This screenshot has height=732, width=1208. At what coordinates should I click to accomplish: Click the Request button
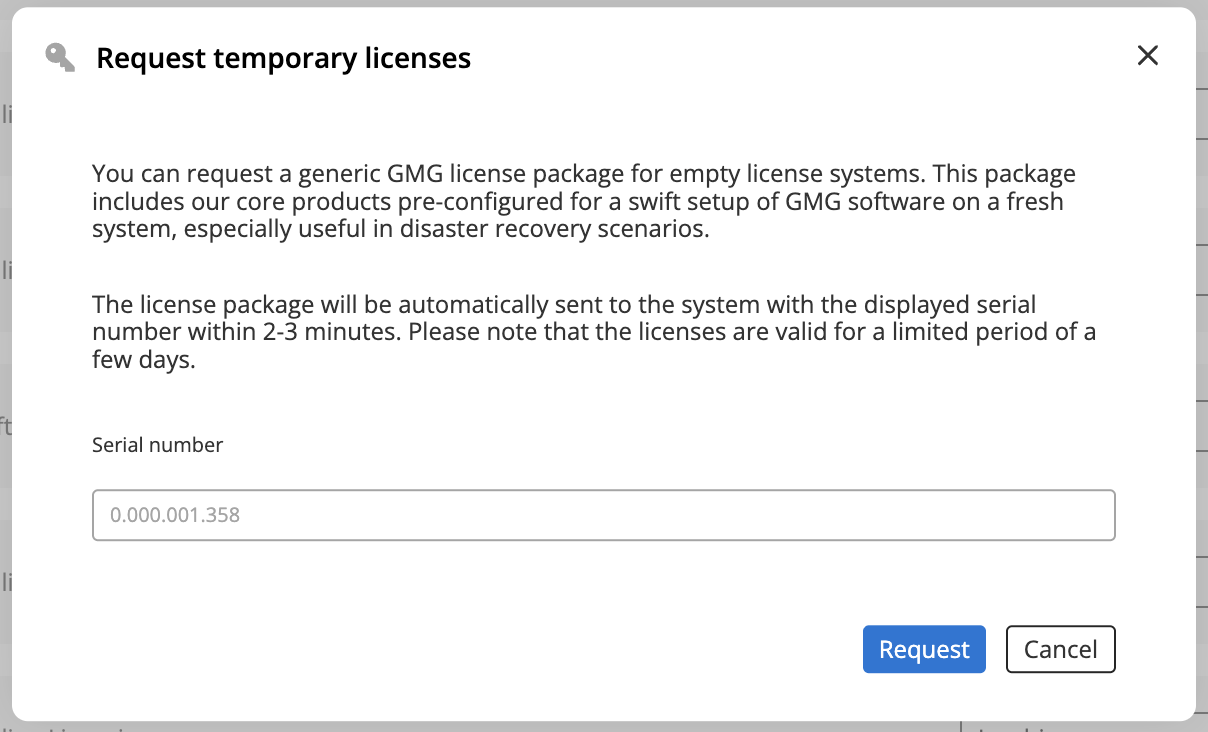pyautogui.click(x=924, y=649)
